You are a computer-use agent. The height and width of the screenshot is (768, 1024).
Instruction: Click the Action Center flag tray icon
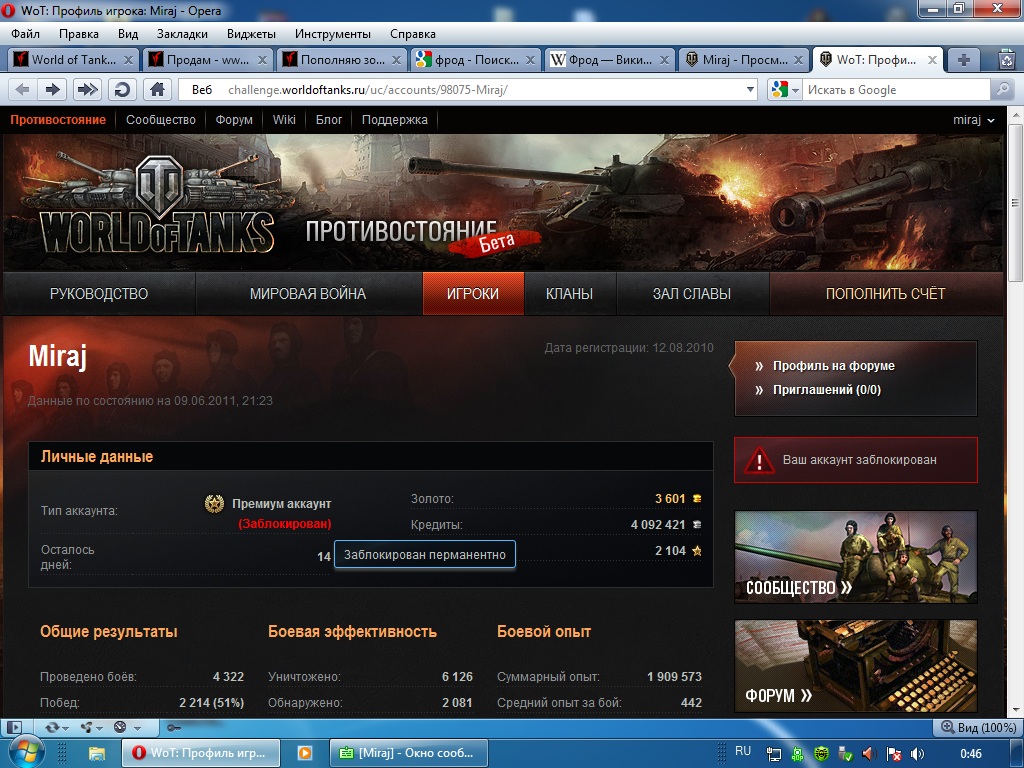tap(893, 754)
